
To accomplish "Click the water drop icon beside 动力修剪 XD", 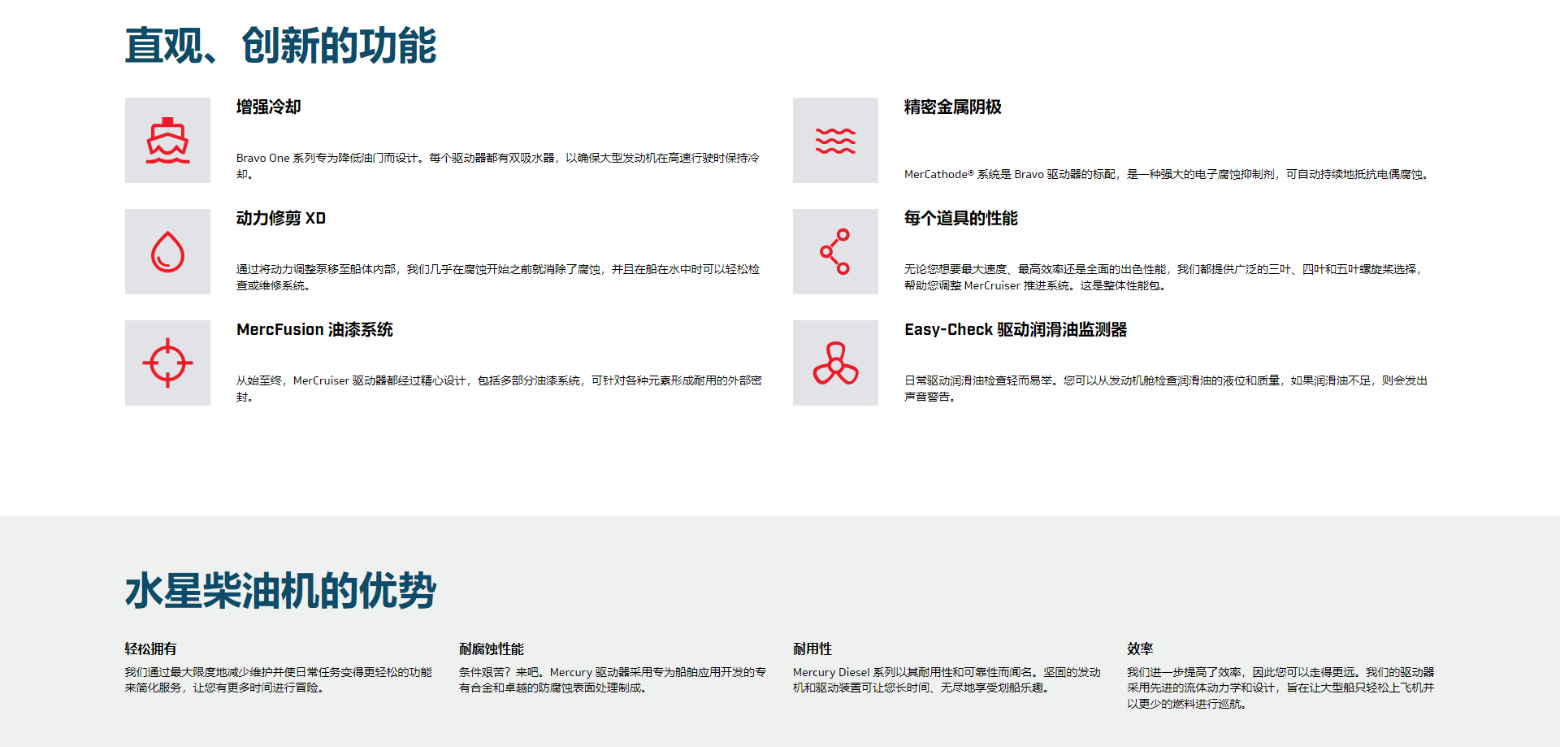I will click(x=167, y=251).
